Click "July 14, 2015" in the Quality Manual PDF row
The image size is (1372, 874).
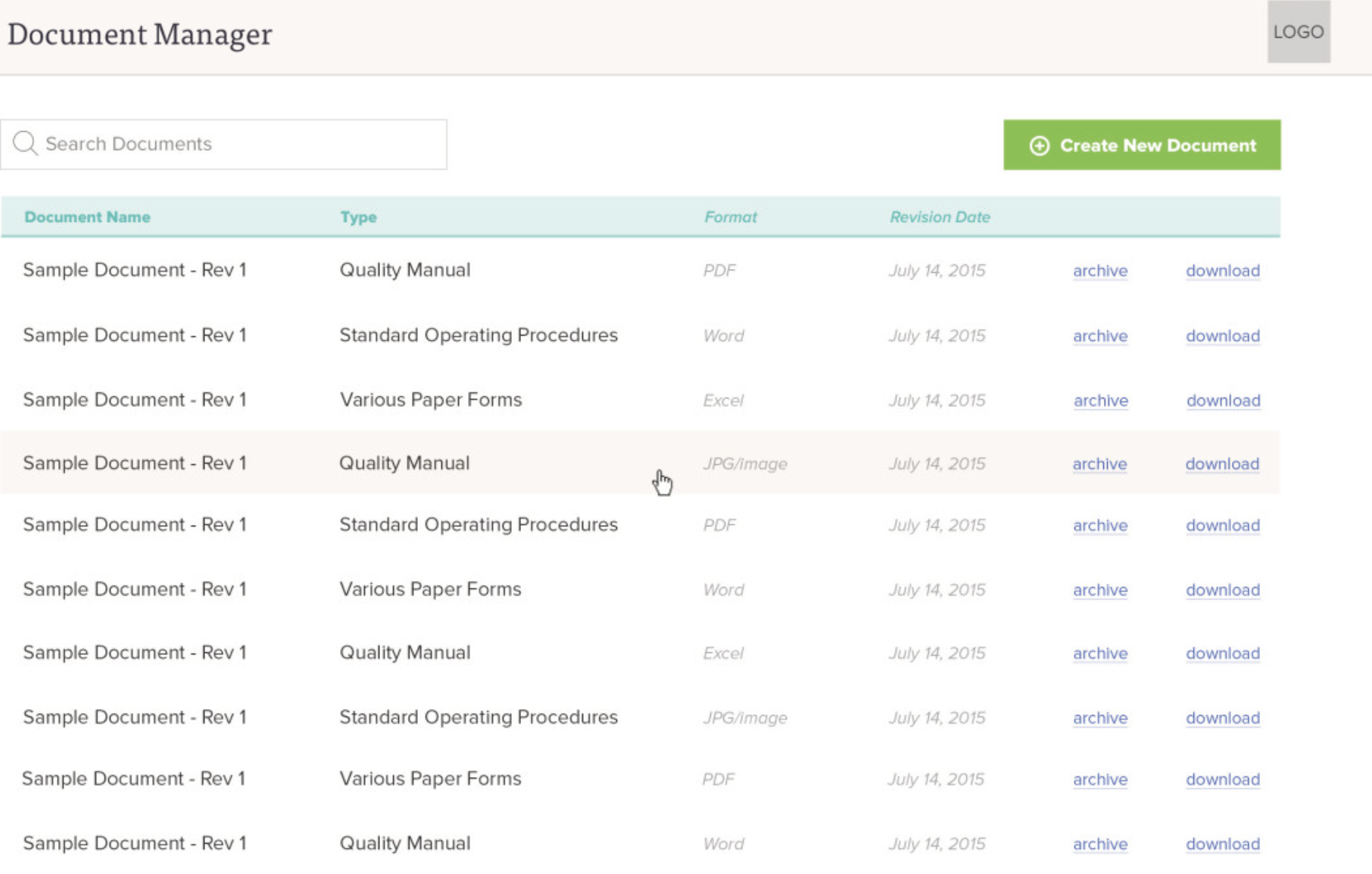click(x=937, y=270)
